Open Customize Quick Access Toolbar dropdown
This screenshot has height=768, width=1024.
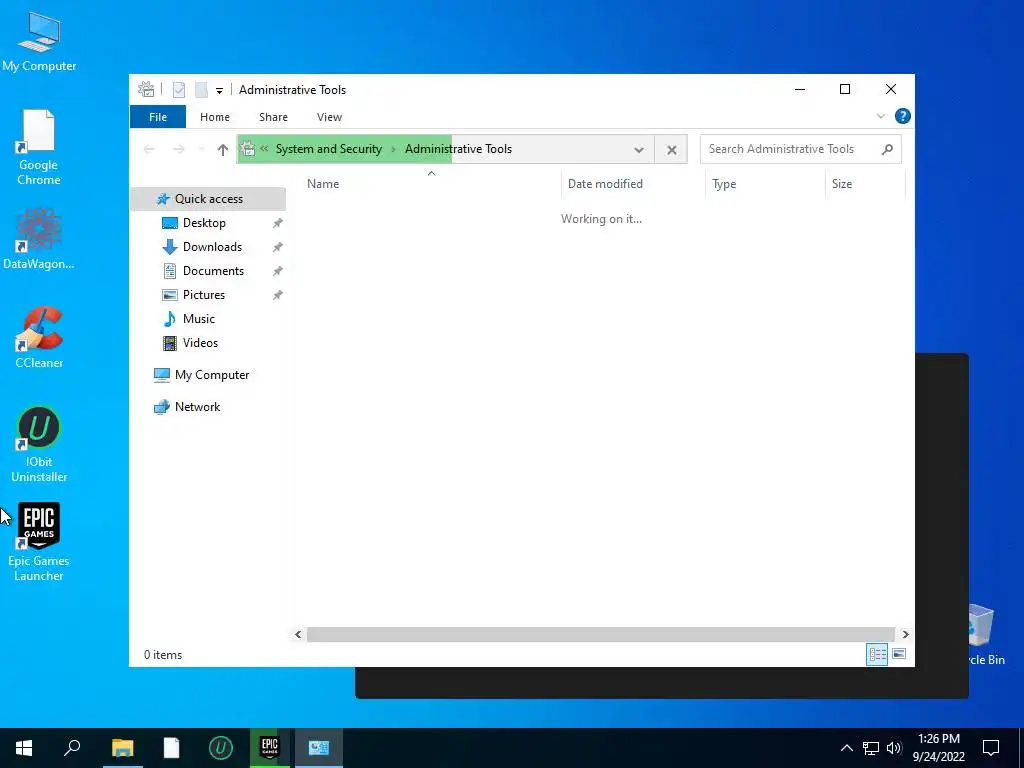coord(219,90)
